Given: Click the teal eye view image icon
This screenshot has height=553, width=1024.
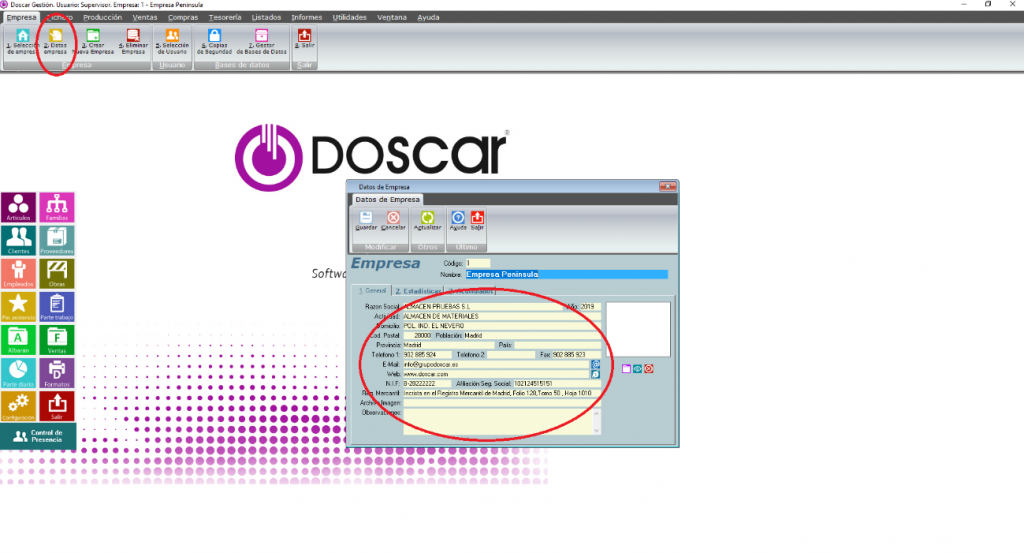Looking at the screenshot, I should coord(637,369).
